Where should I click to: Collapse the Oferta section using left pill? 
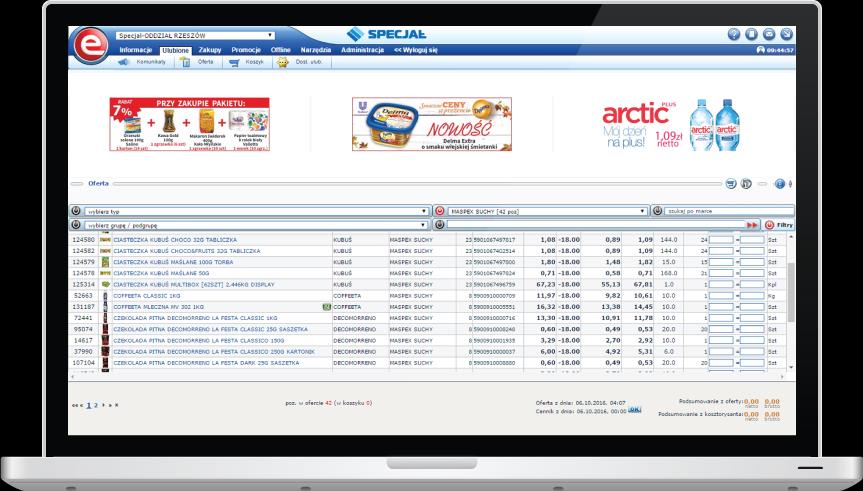[77, 184]
